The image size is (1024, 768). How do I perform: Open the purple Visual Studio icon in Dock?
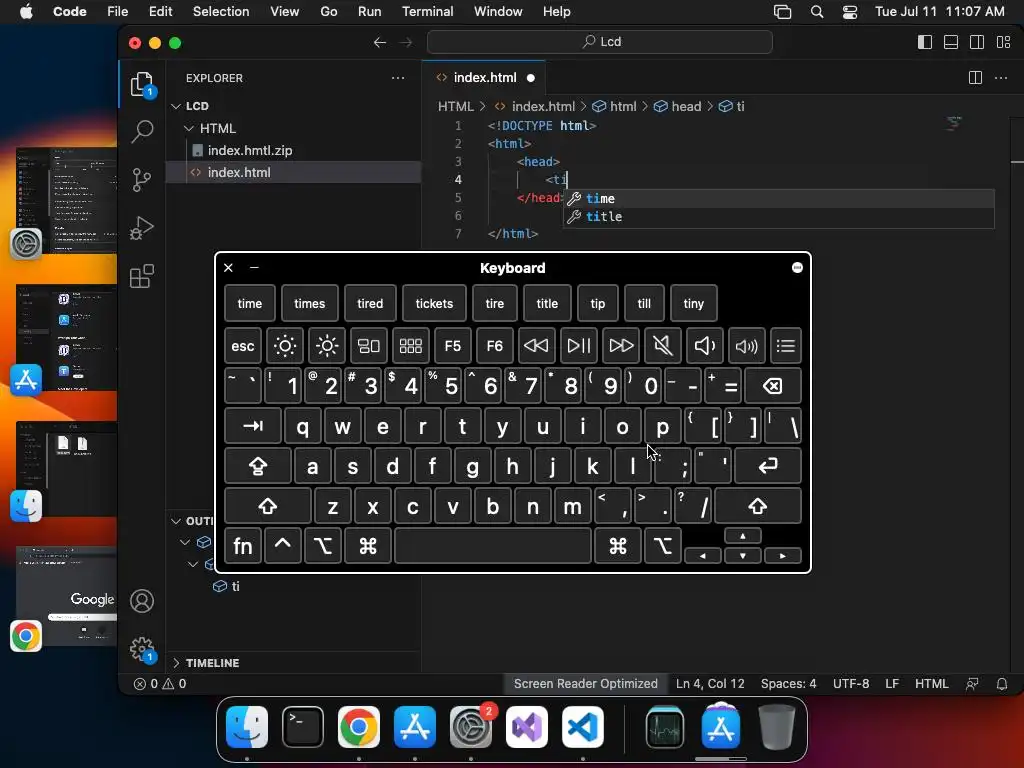527,727
